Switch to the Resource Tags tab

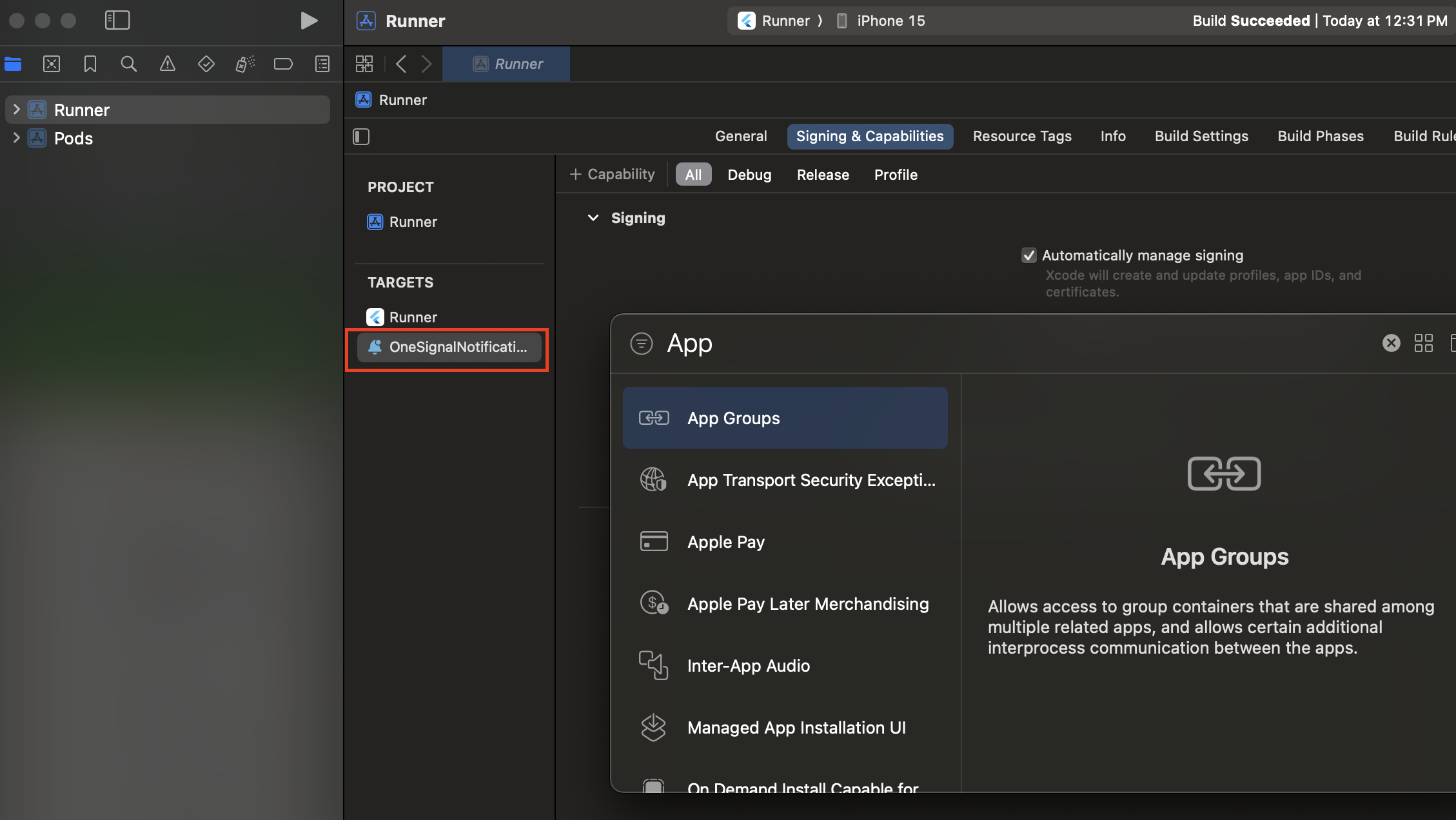point(1022,136)
